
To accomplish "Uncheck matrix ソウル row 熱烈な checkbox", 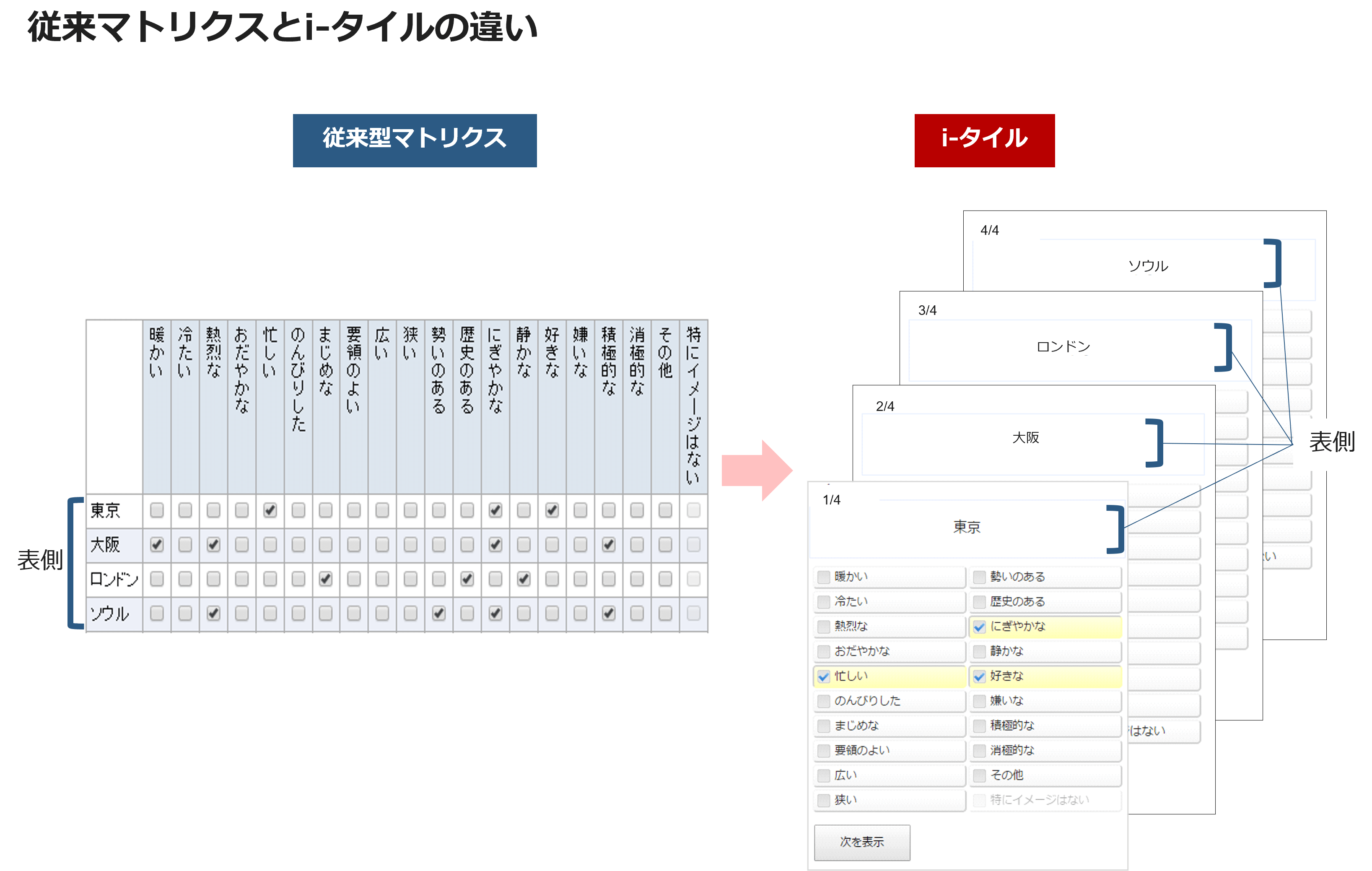I will coord(213,614).
